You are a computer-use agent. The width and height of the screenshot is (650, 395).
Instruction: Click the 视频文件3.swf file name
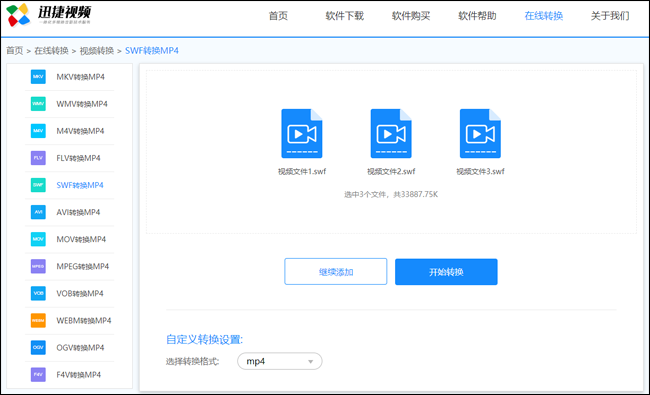[480, 171]
